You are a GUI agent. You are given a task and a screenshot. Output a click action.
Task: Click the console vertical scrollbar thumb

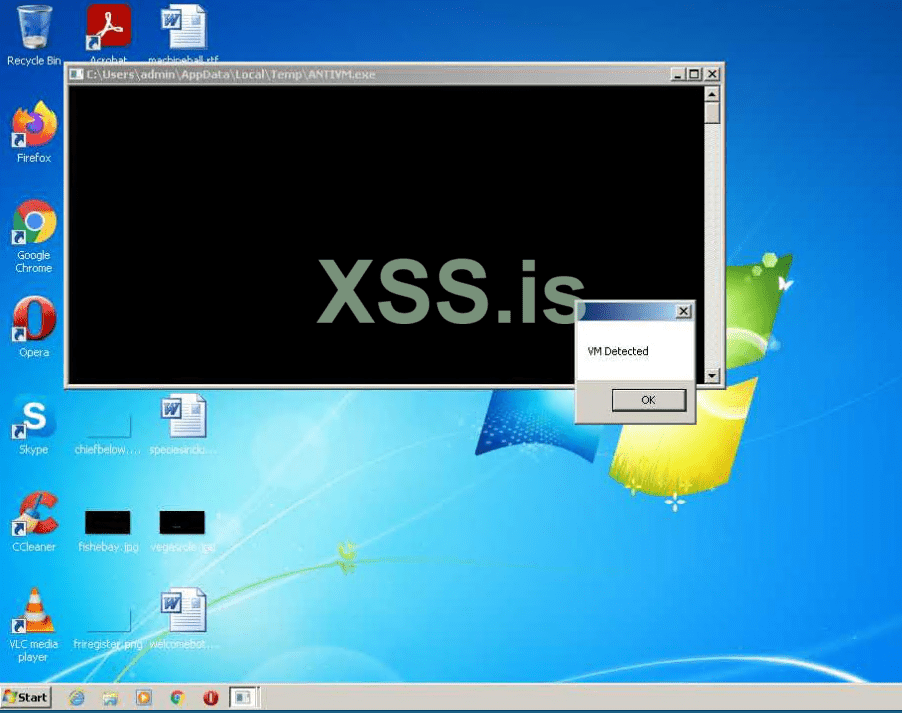coord(712,113)
